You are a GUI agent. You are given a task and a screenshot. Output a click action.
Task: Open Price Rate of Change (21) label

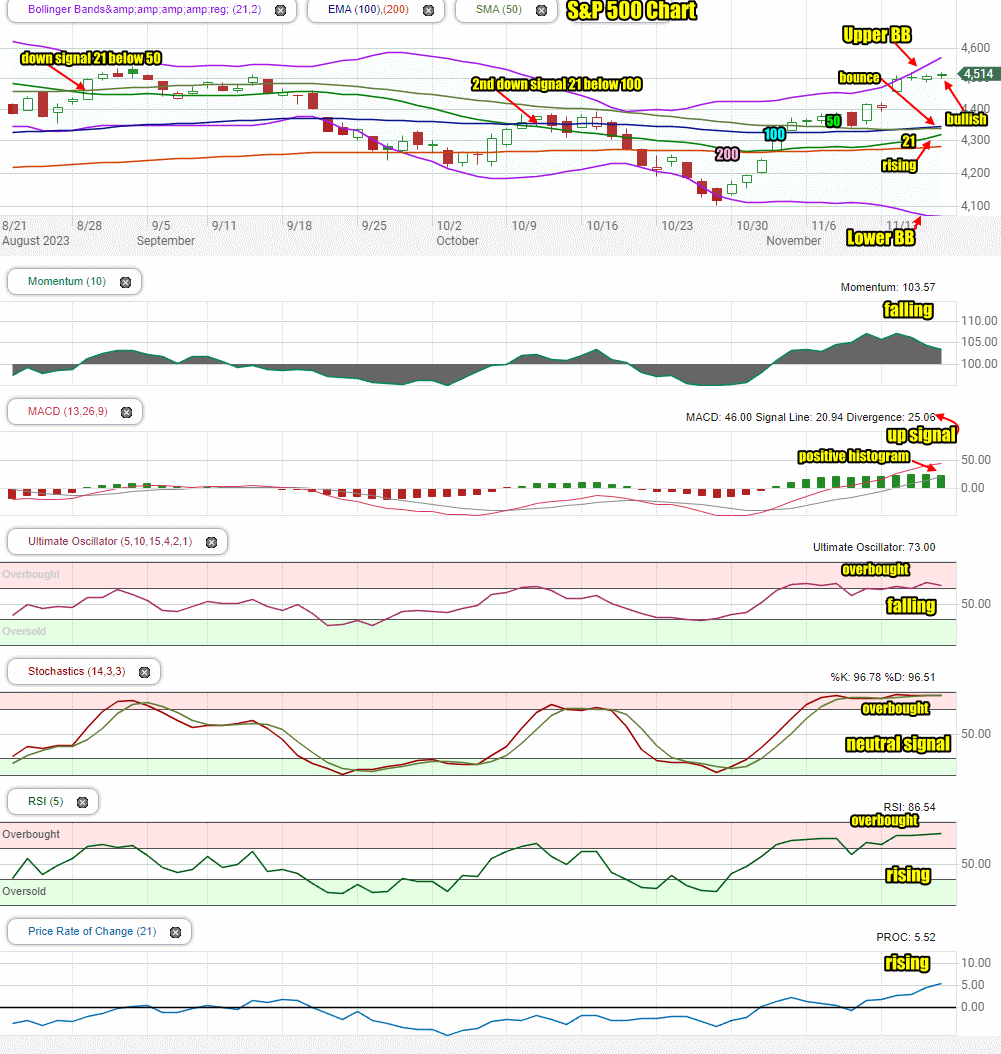point(92,931)
